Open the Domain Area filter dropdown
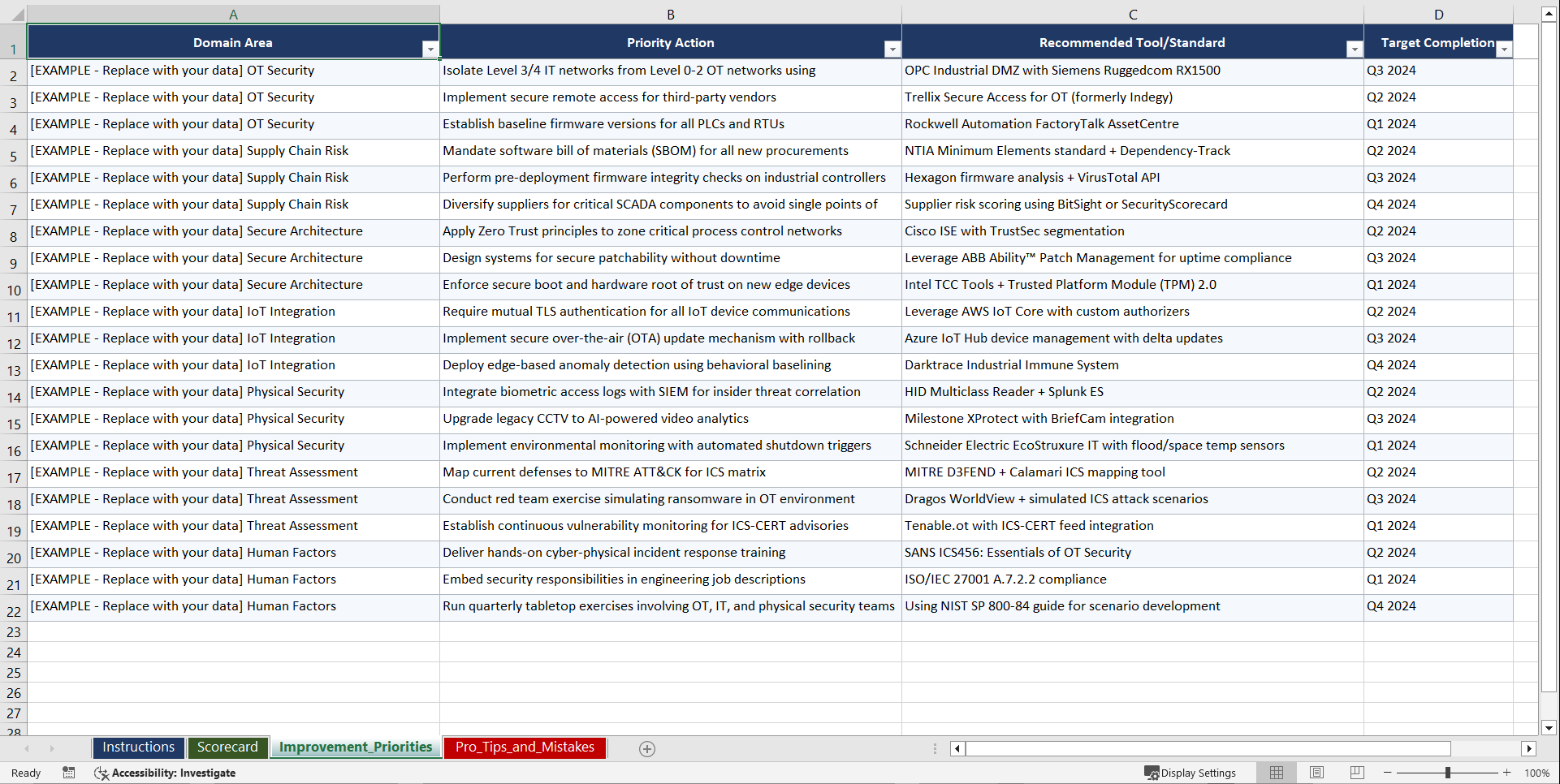 pyautogui.click(x=431, y=50)
